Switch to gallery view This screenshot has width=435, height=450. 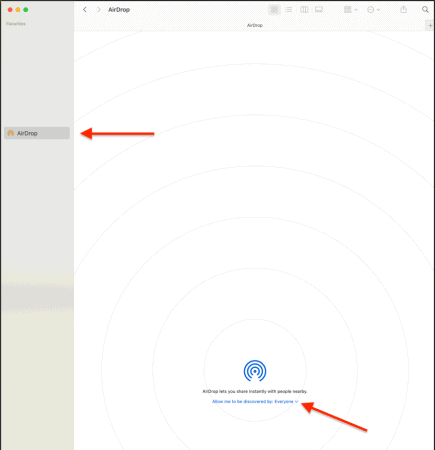(319, 10)
